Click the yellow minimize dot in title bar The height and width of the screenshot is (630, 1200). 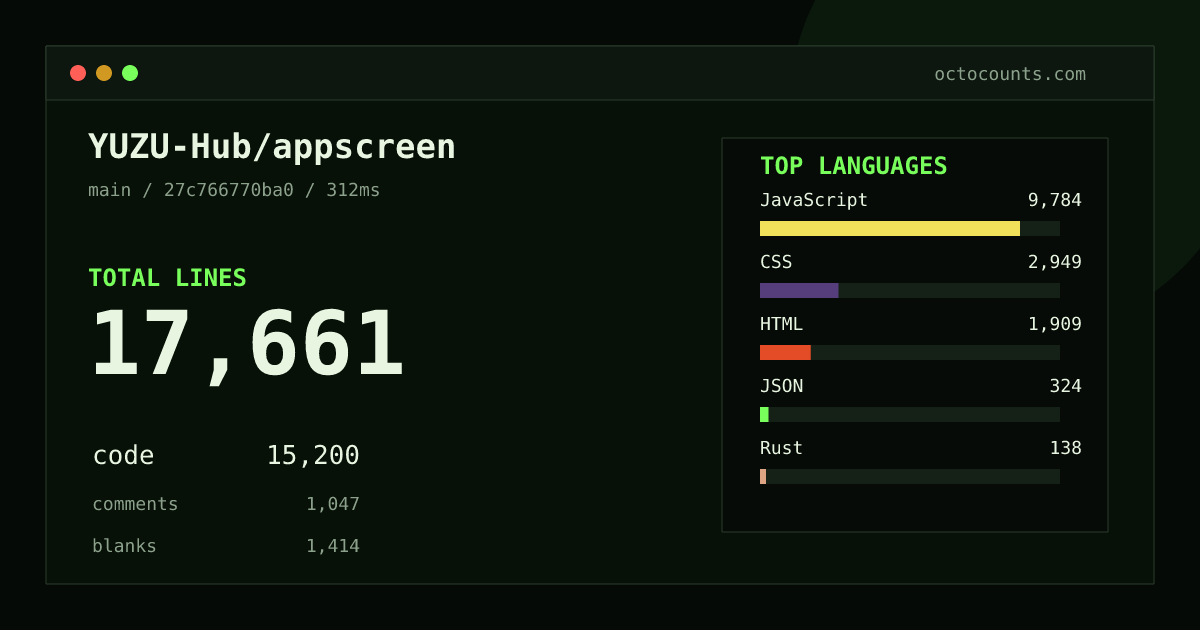pos(104,73)
